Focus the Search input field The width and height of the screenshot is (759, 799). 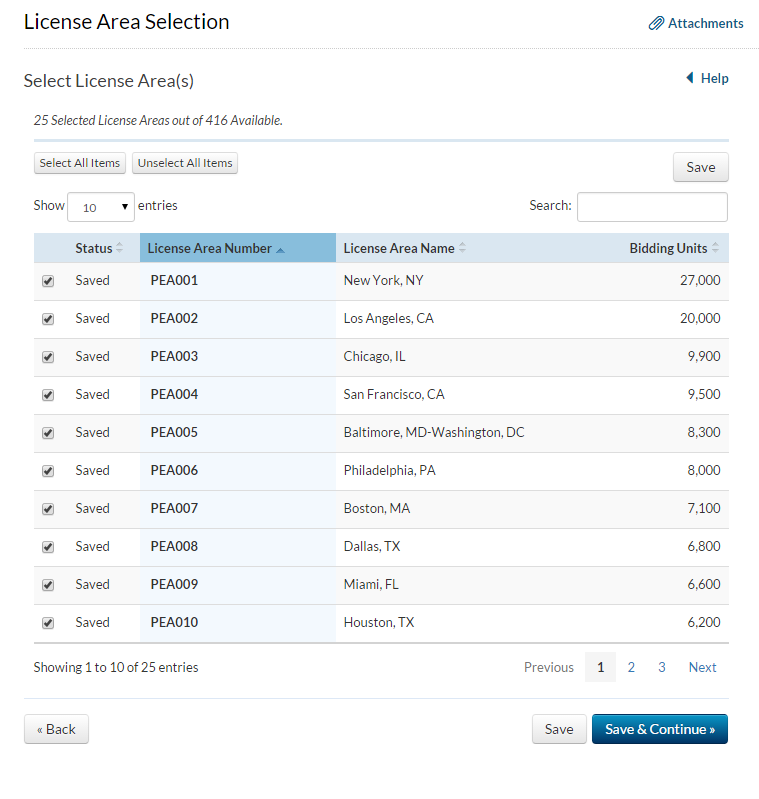click(x=652, y=206)
